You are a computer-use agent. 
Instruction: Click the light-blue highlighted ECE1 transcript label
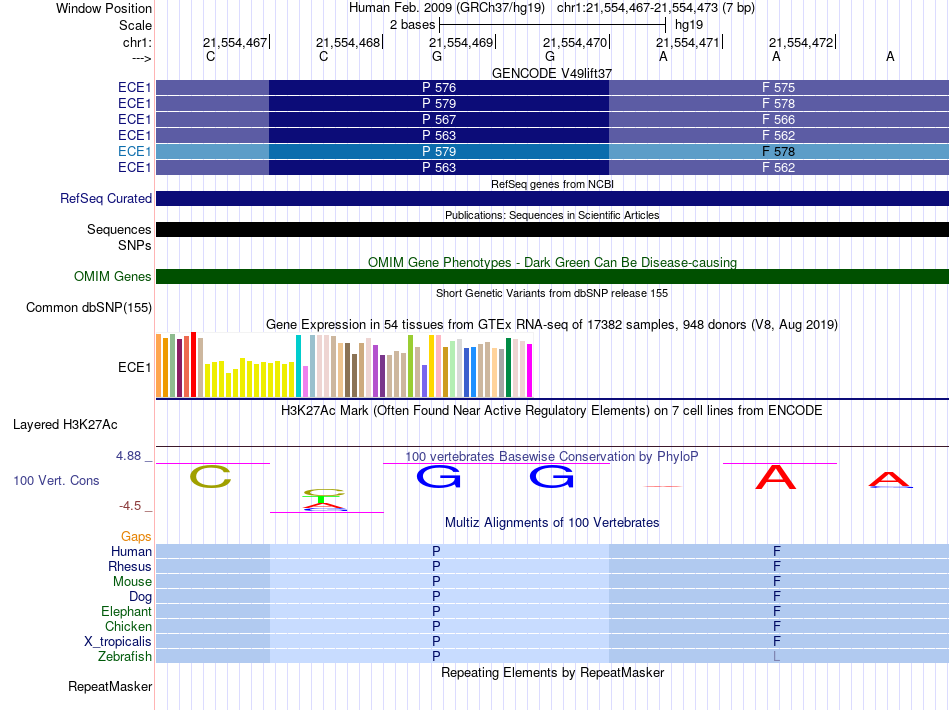(135, 151)
